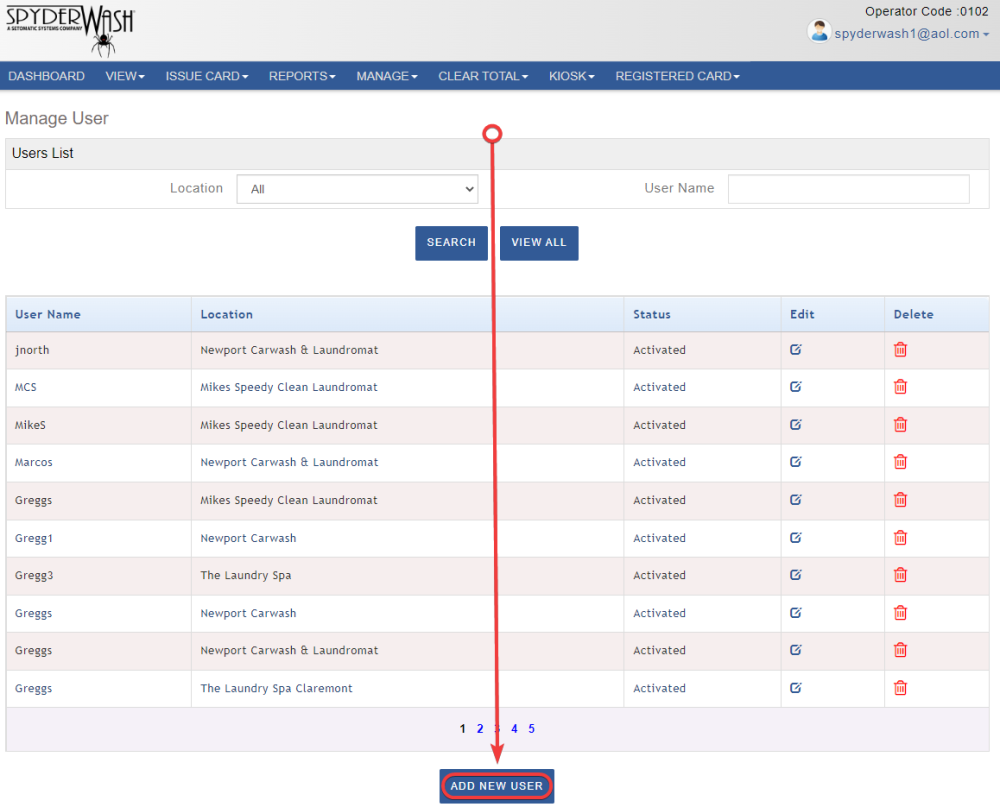Click The Laundry Spa Claremont location cell

(x=407, y=688)
